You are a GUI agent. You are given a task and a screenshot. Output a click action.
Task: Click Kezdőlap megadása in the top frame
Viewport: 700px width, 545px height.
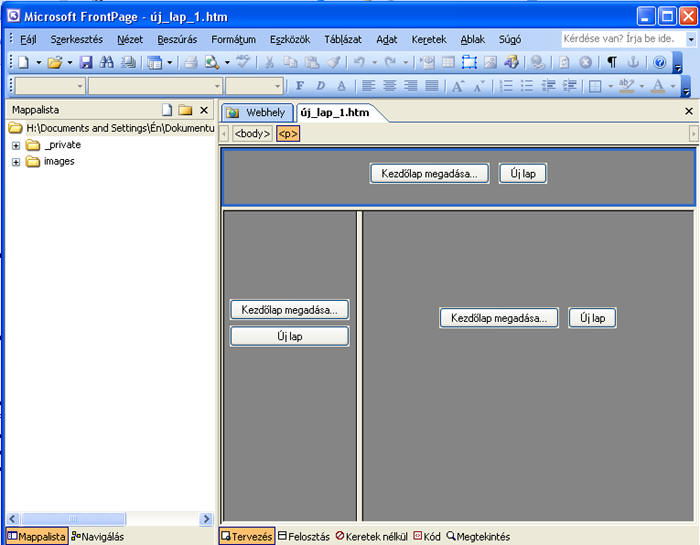429,173
